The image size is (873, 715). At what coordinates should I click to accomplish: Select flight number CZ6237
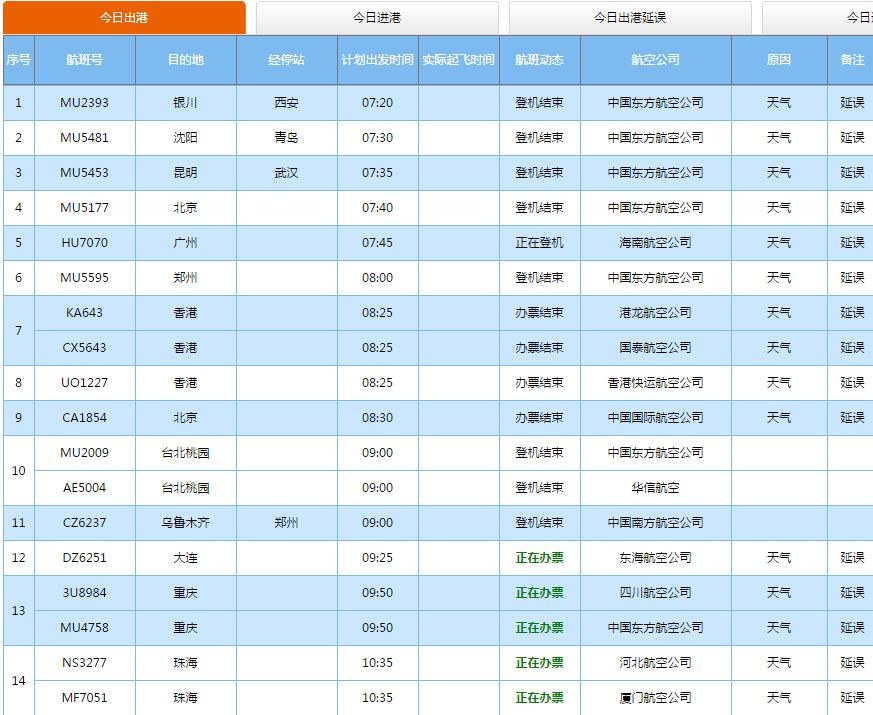tap(85, 523)
